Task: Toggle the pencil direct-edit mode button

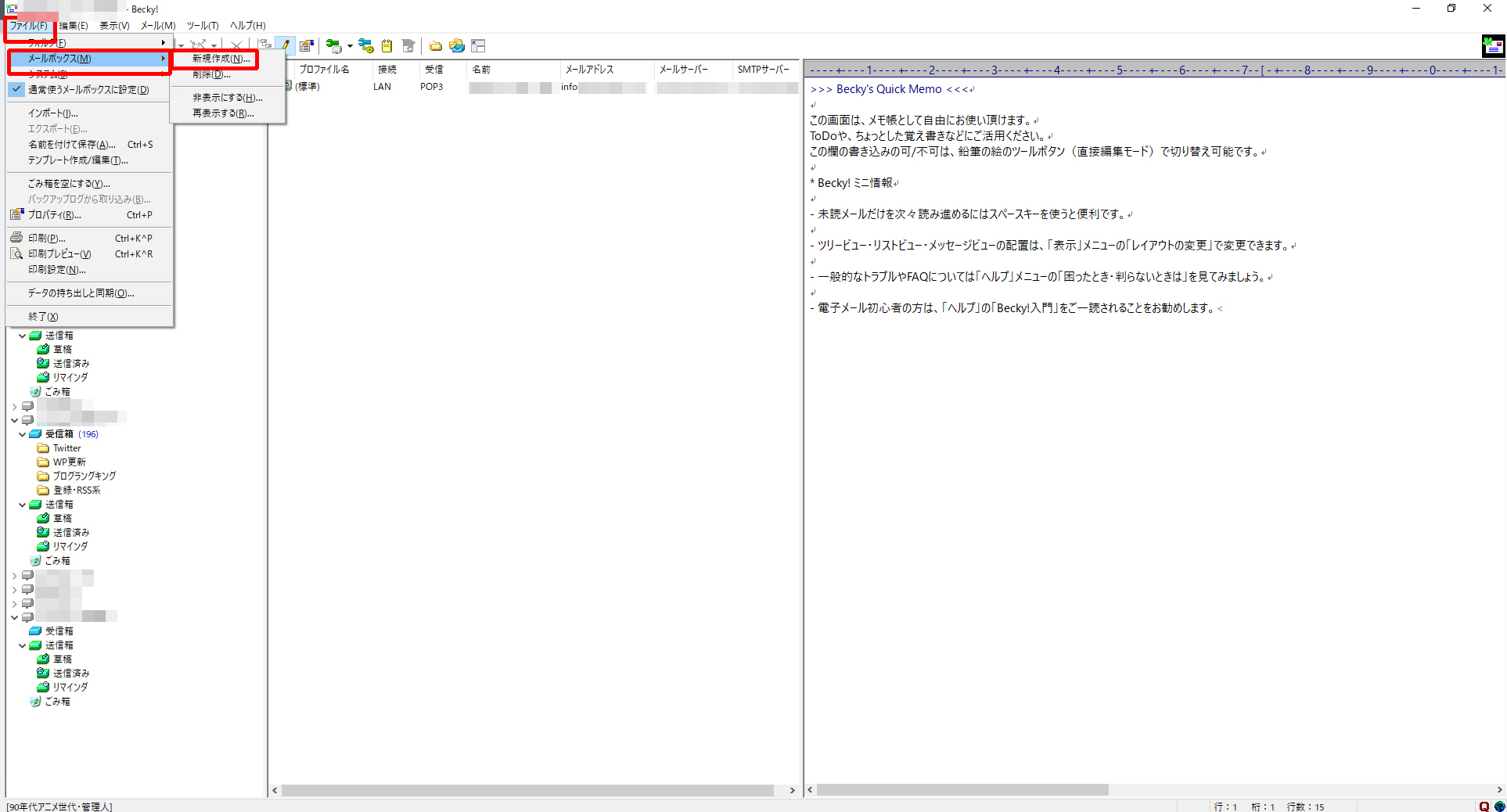Action: pyautogui.click(x=286, y=46)
